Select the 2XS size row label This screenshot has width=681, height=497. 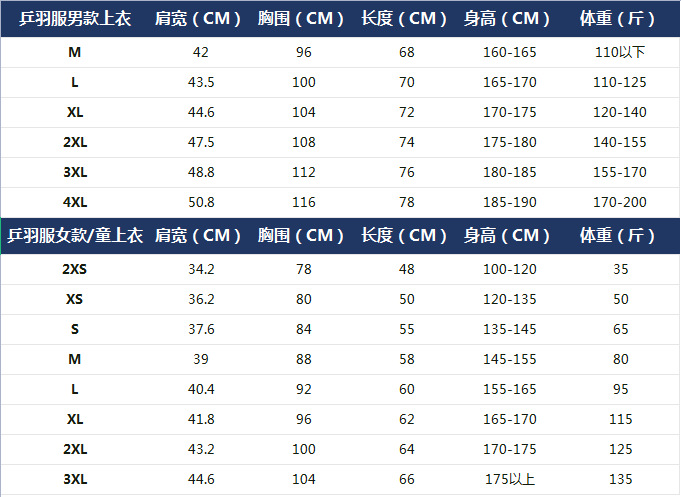point(75,269)
